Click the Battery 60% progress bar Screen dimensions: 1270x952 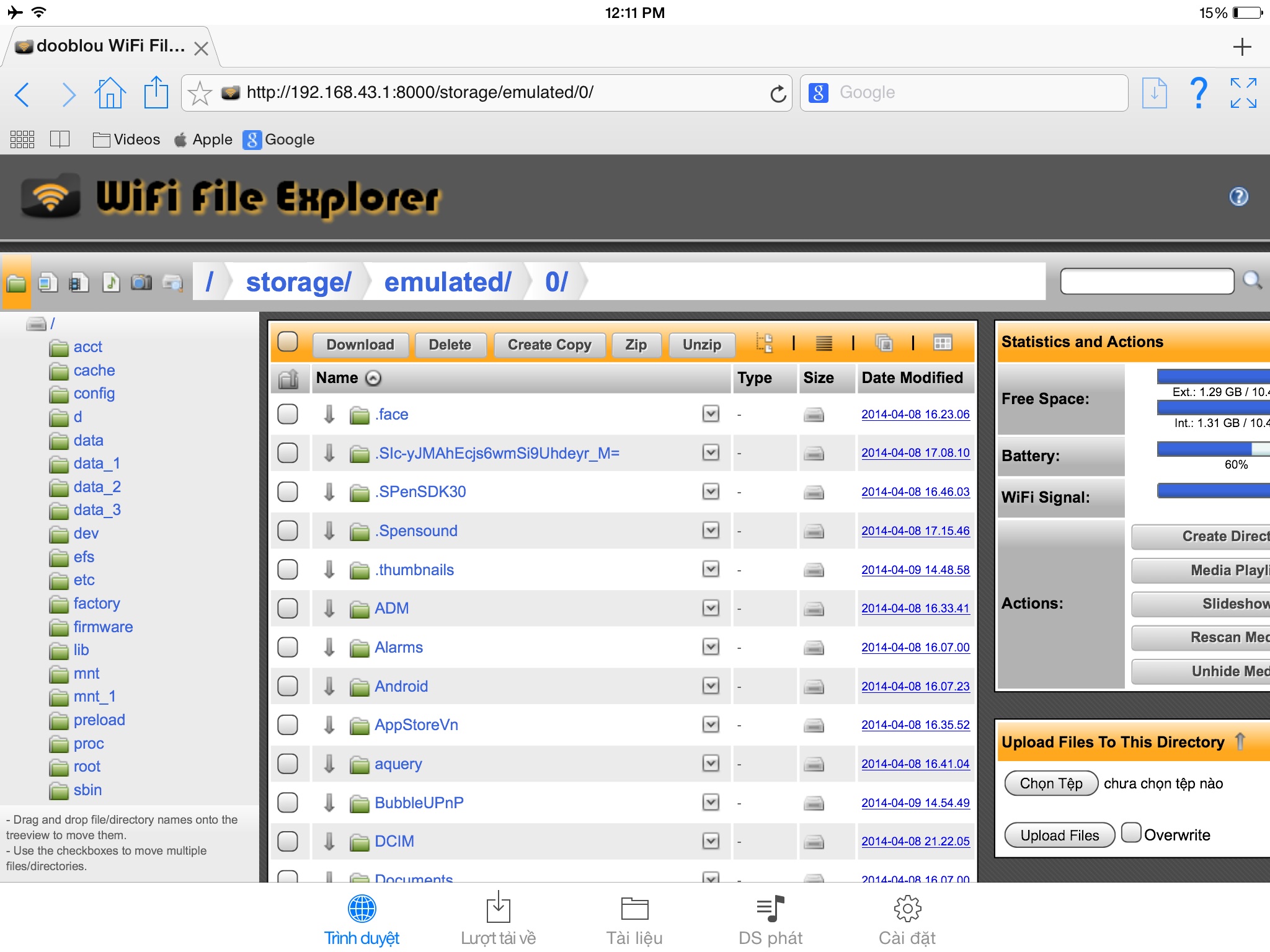1213,449
